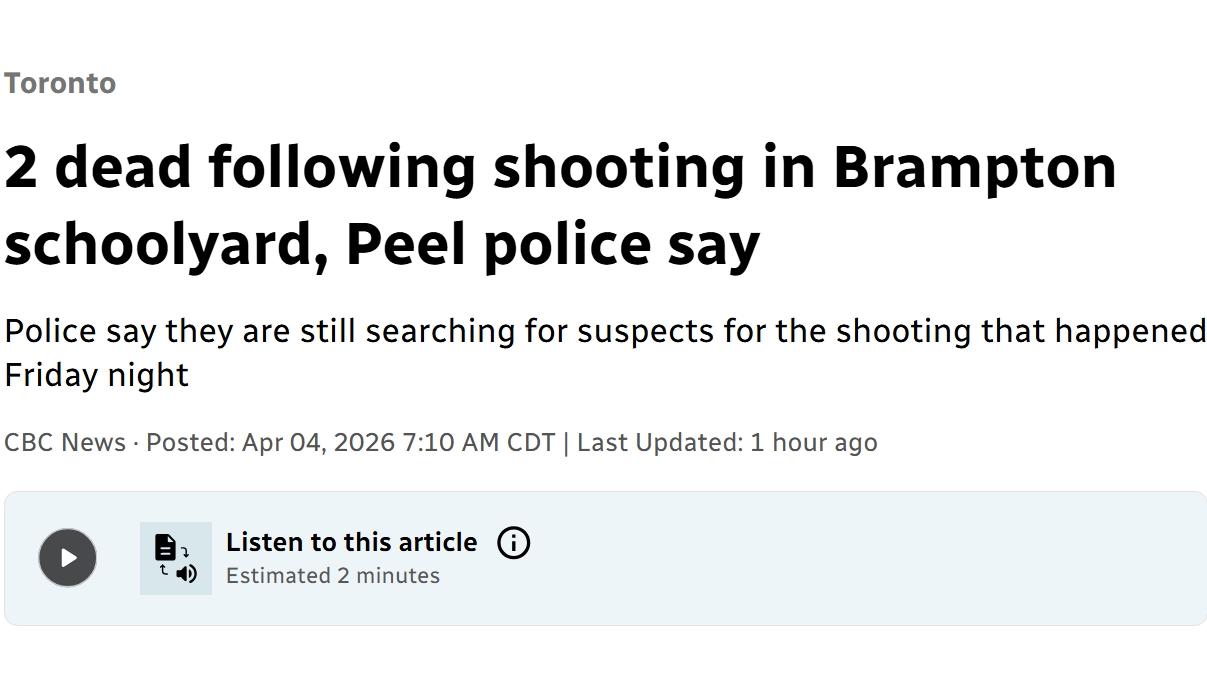Click the 'Last Updated' label
1207x680 pixels.
point(660,442)
